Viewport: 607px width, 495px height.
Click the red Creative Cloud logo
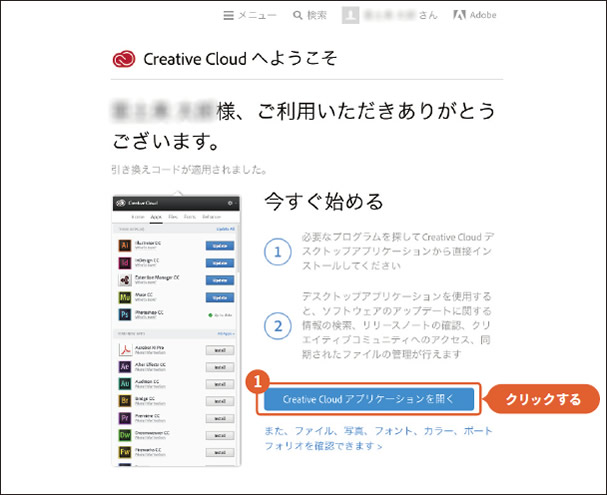click(x=124, y=59)
